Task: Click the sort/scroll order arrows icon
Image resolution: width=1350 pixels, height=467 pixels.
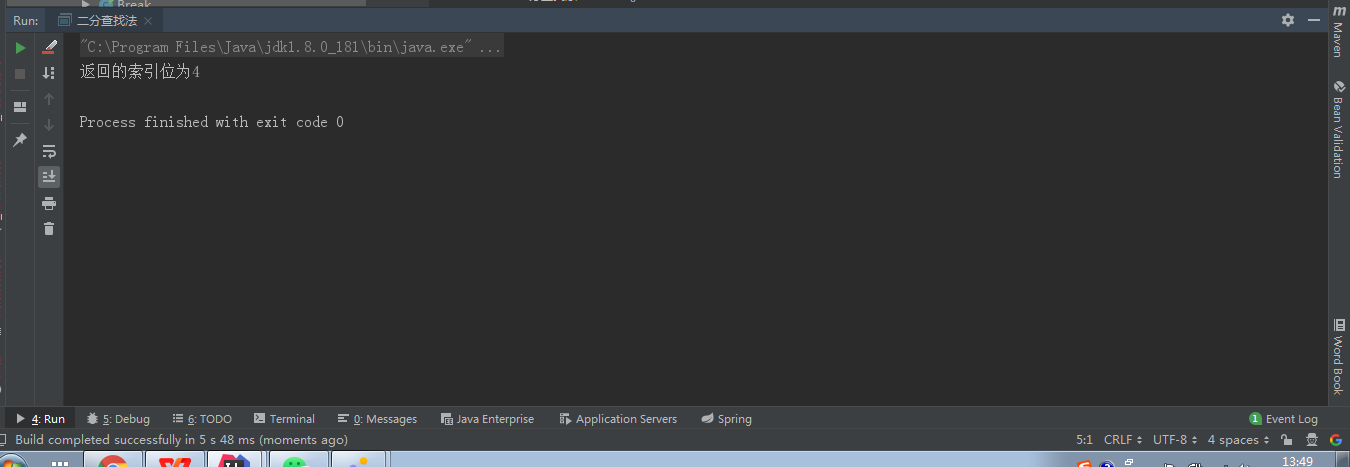Action: pyautogui.click(x=49, y=73)
